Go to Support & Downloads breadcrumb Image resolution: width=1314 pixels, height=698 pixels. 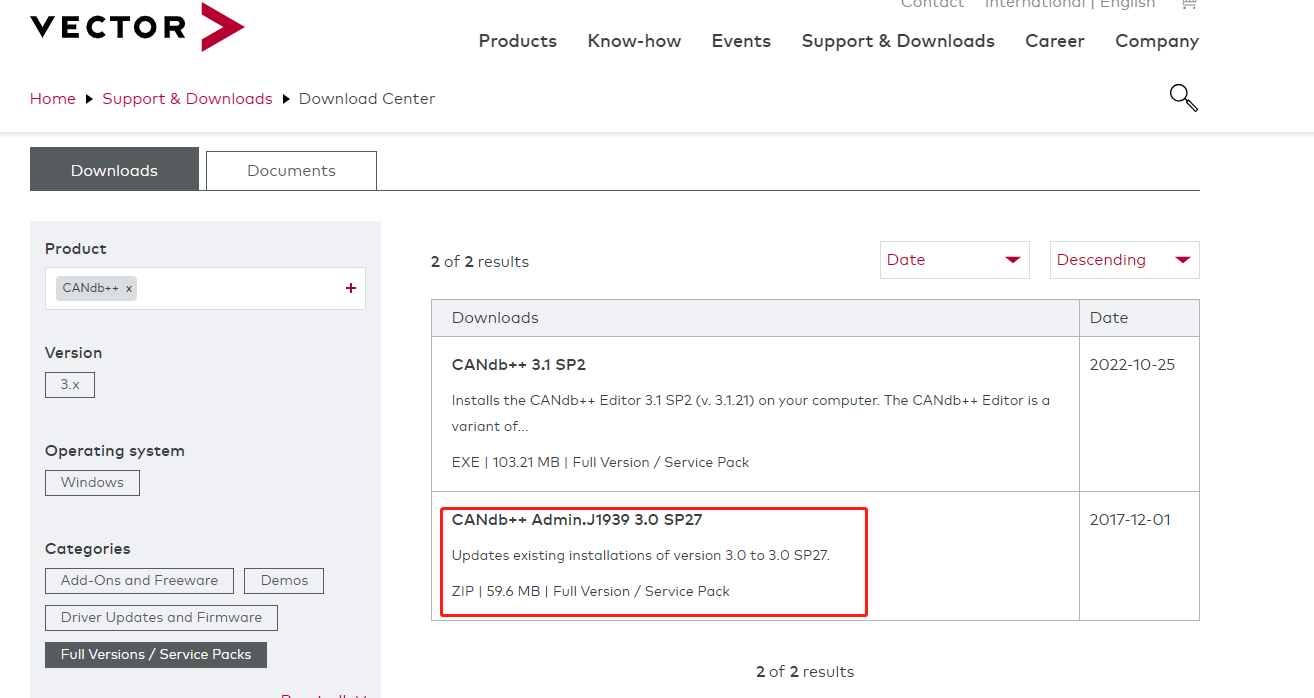187,99
